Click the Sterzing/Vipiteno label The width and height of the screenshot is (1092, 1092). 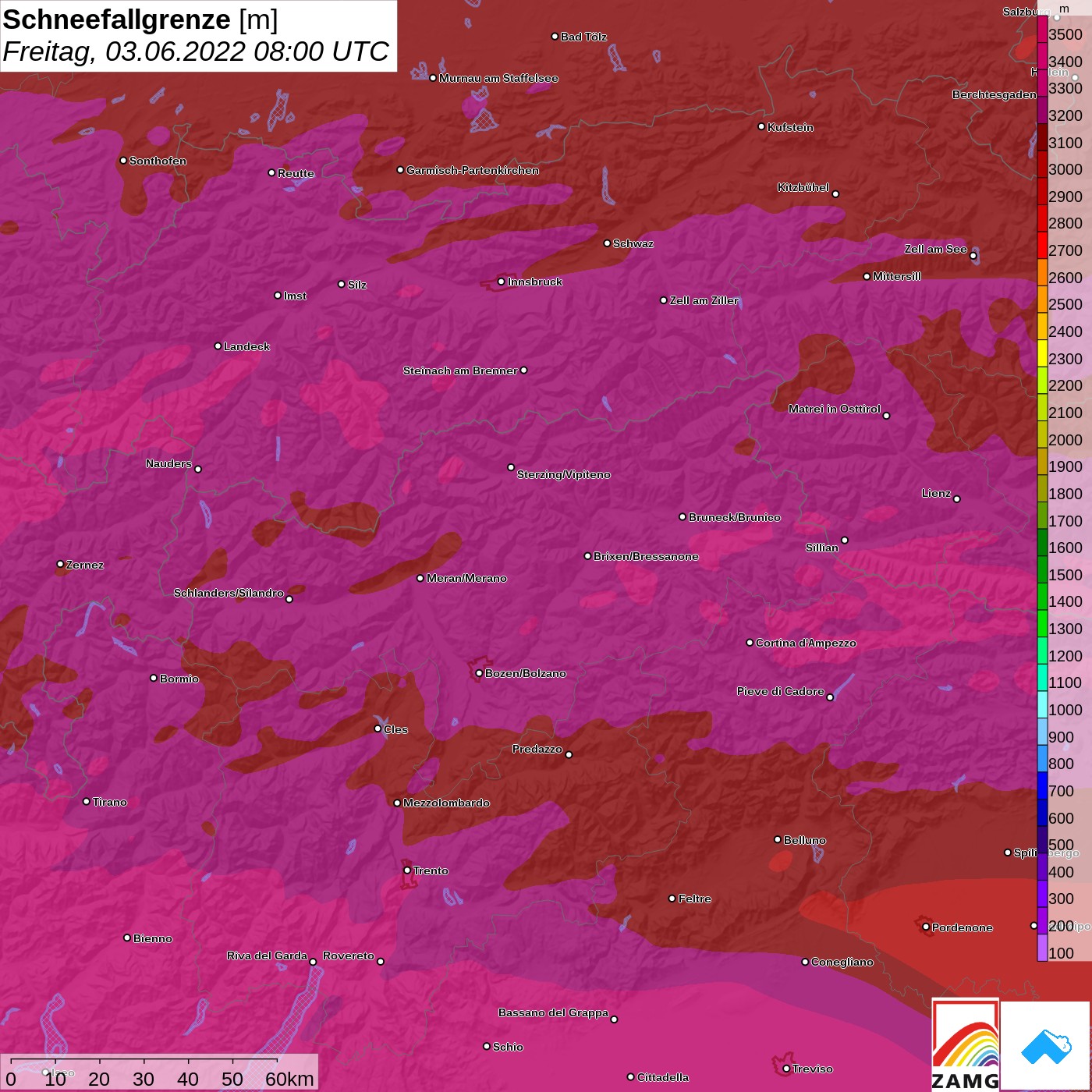coord(564,474)
